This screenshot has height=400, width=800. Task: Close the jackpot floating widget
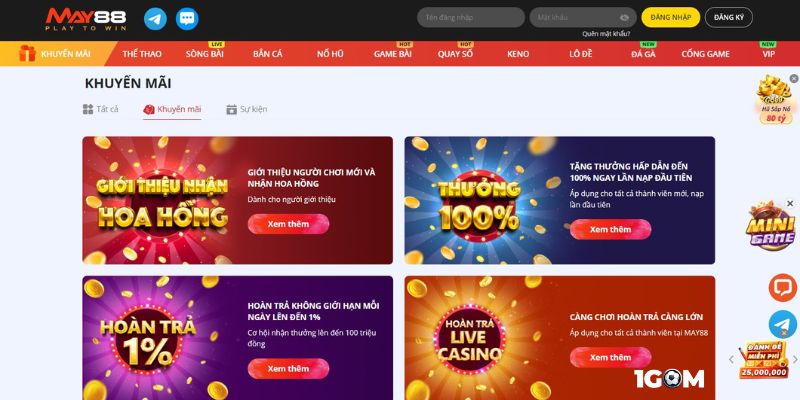794,79
